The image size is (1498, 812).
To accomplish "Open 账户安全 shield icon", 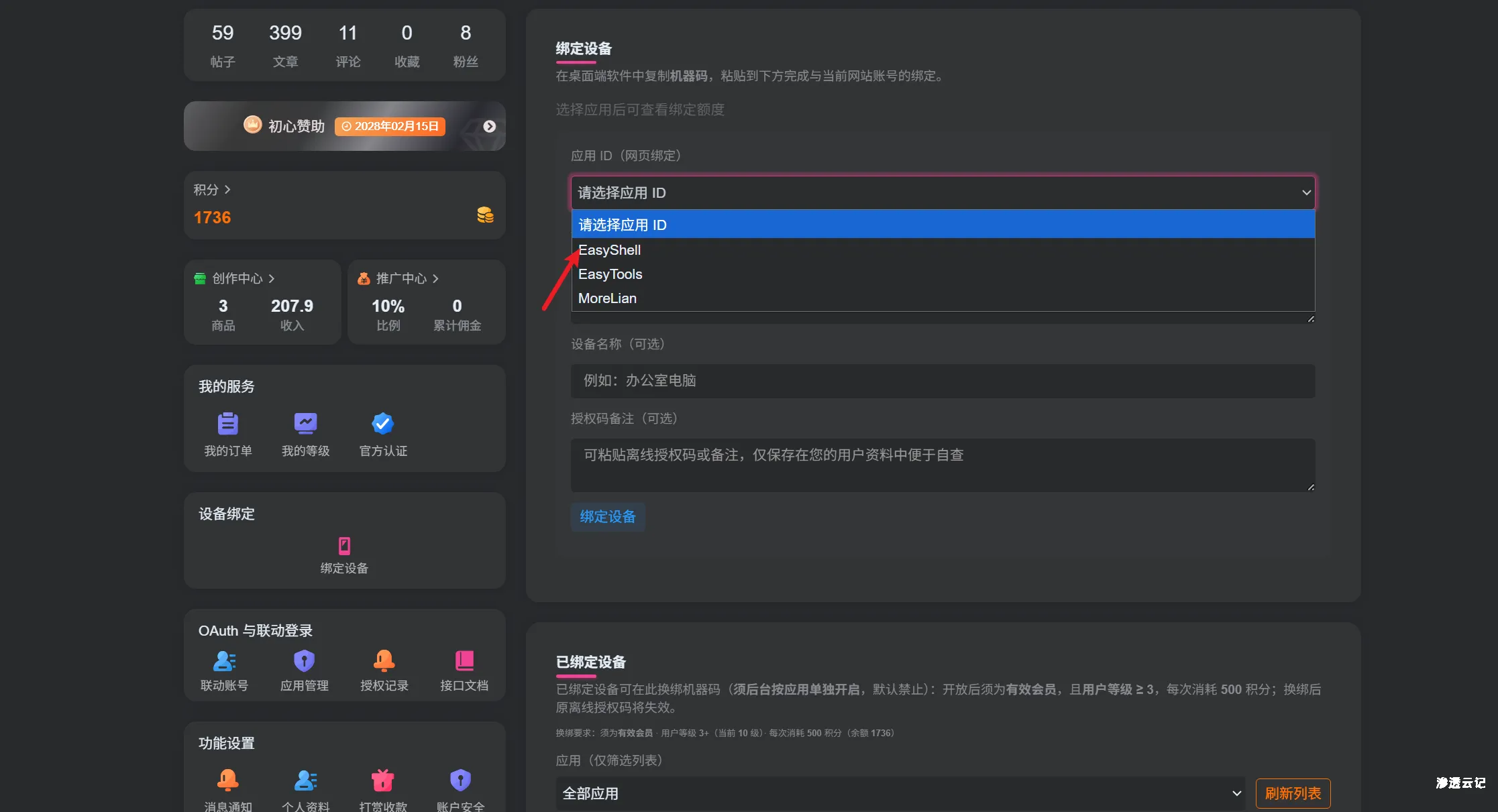I will pyautogui.click(x=460, y=780).
